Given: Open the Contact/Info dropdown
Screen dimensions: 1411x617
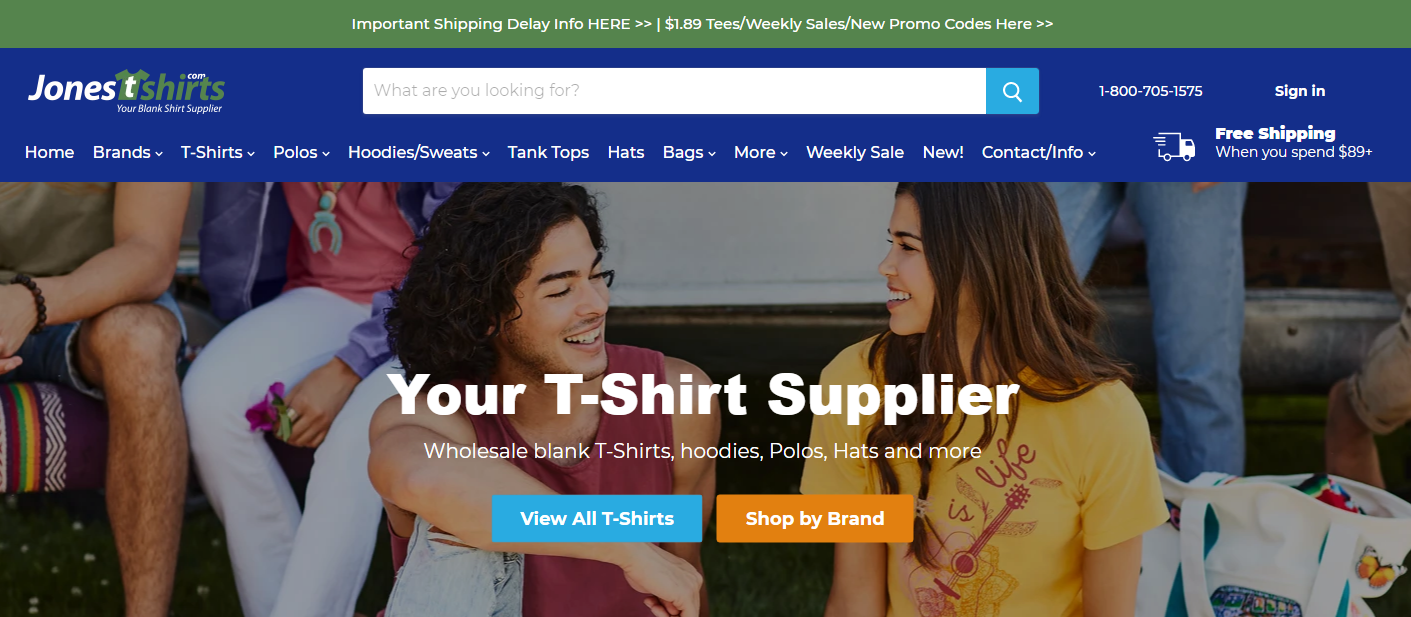Looking at the screenshot, I should (1039, 152).
